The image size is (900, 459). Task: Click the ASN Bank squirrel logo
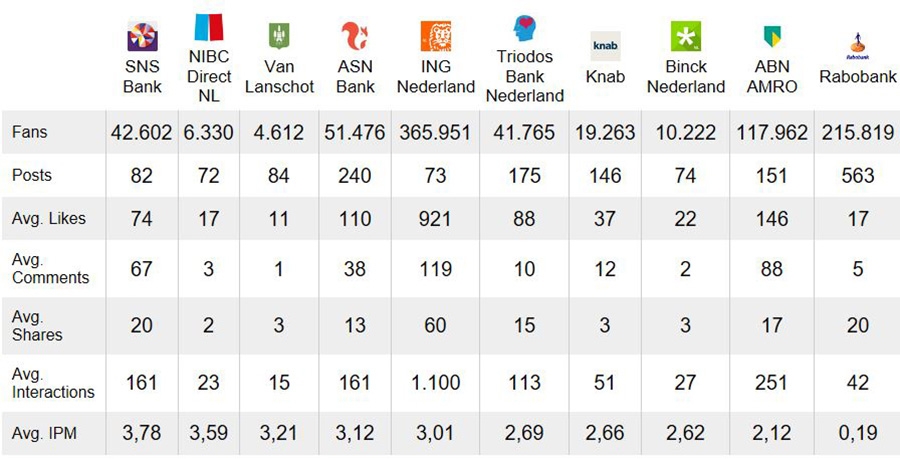(x=355, y=37)
